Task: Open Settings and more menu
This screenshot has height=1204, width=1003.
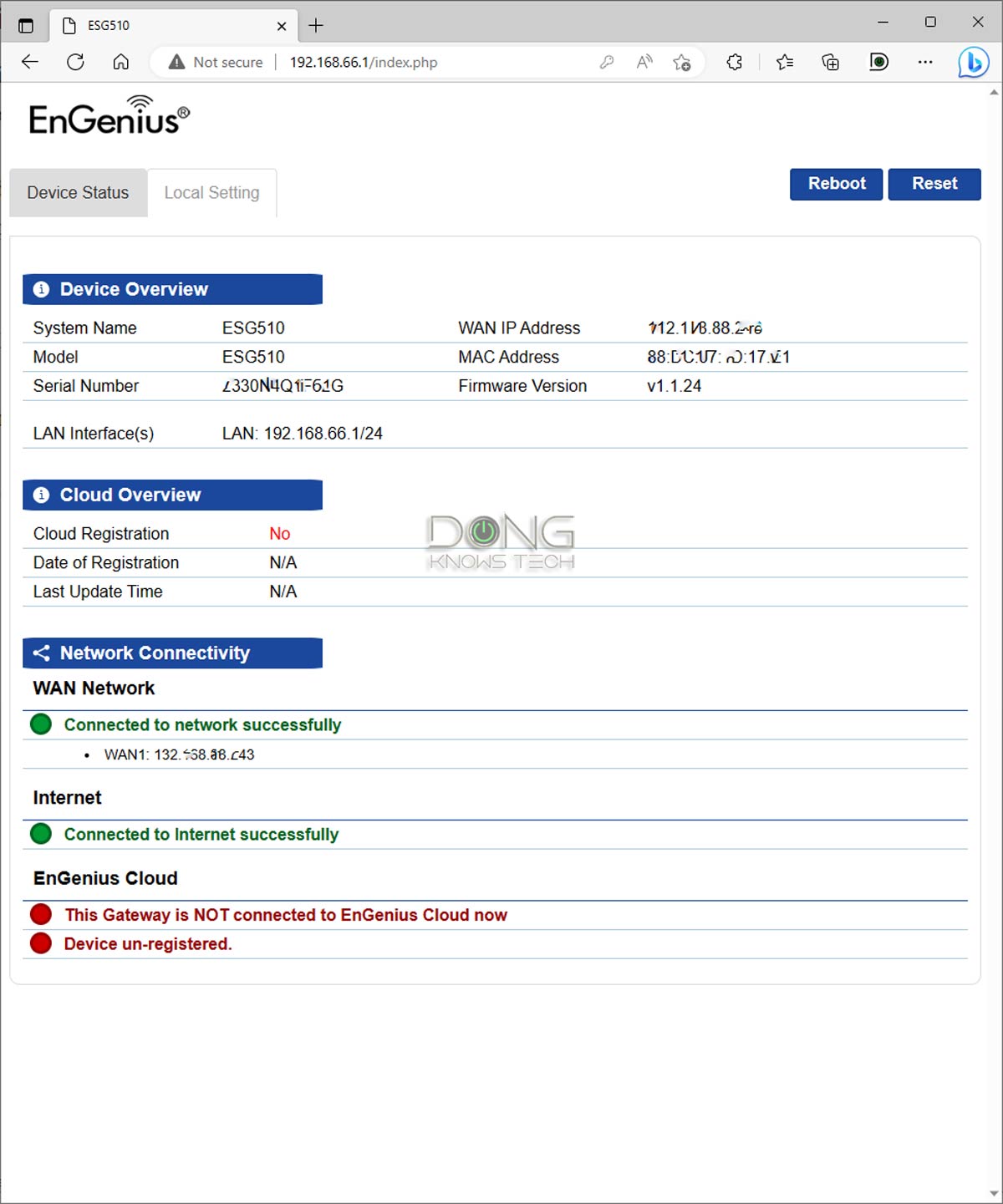Action: pos(925,62)
